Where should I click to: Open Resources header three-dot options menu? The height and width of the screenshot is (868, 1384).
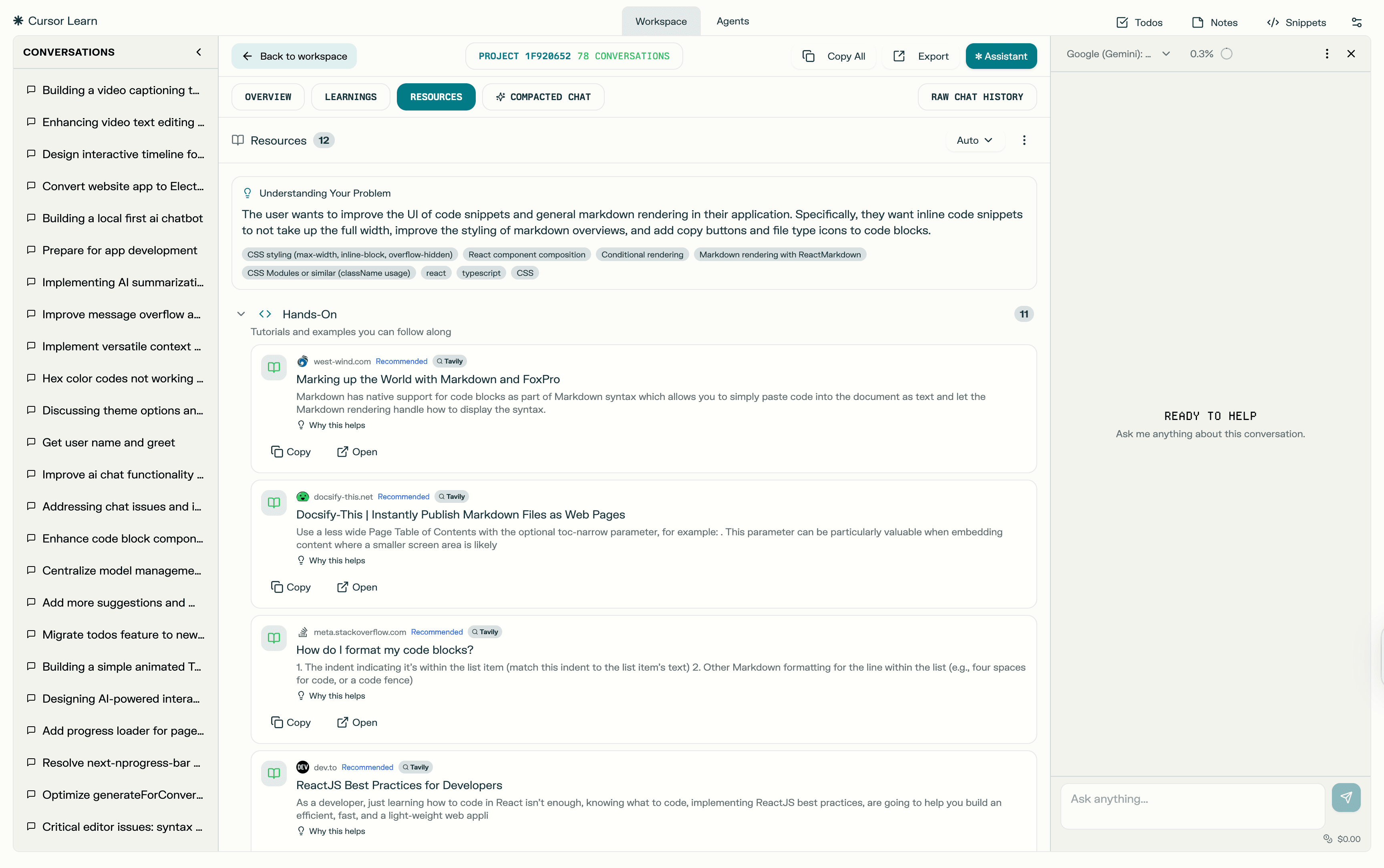(1024, 140)
